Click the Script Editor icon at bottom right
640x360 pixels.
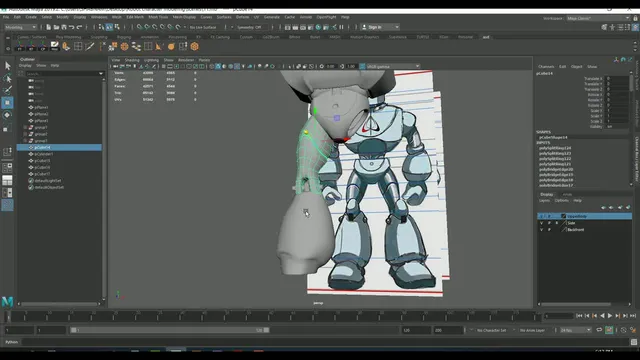click(x=634, y=342)
